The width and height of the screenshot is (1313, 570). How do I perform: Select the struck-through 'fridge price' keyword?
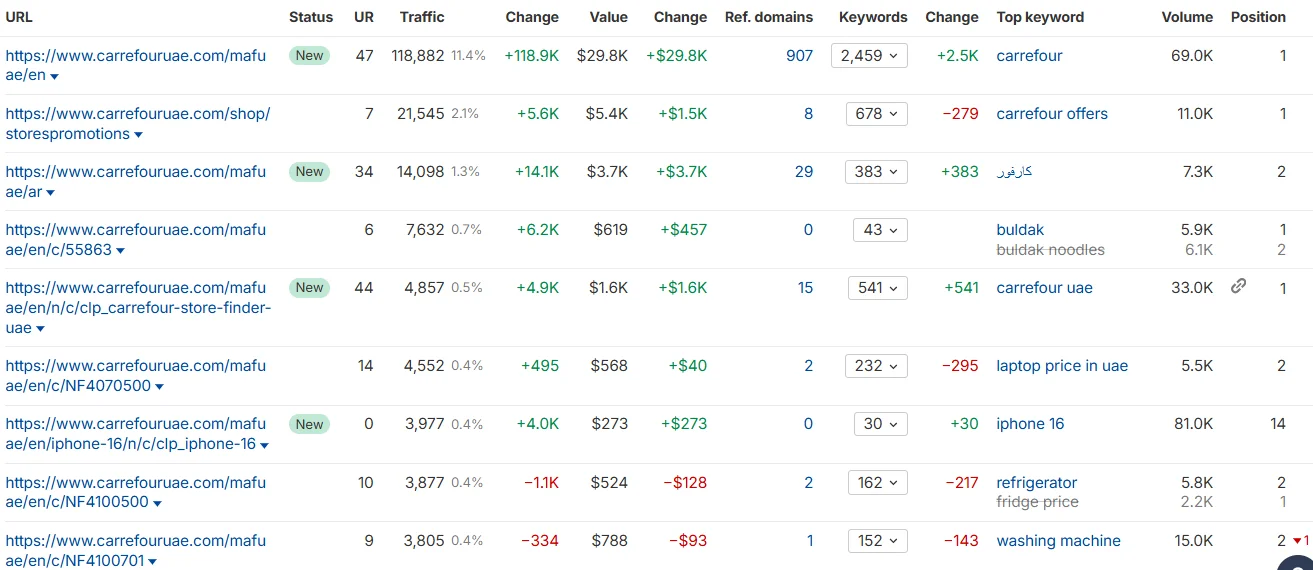[1037, 502]
